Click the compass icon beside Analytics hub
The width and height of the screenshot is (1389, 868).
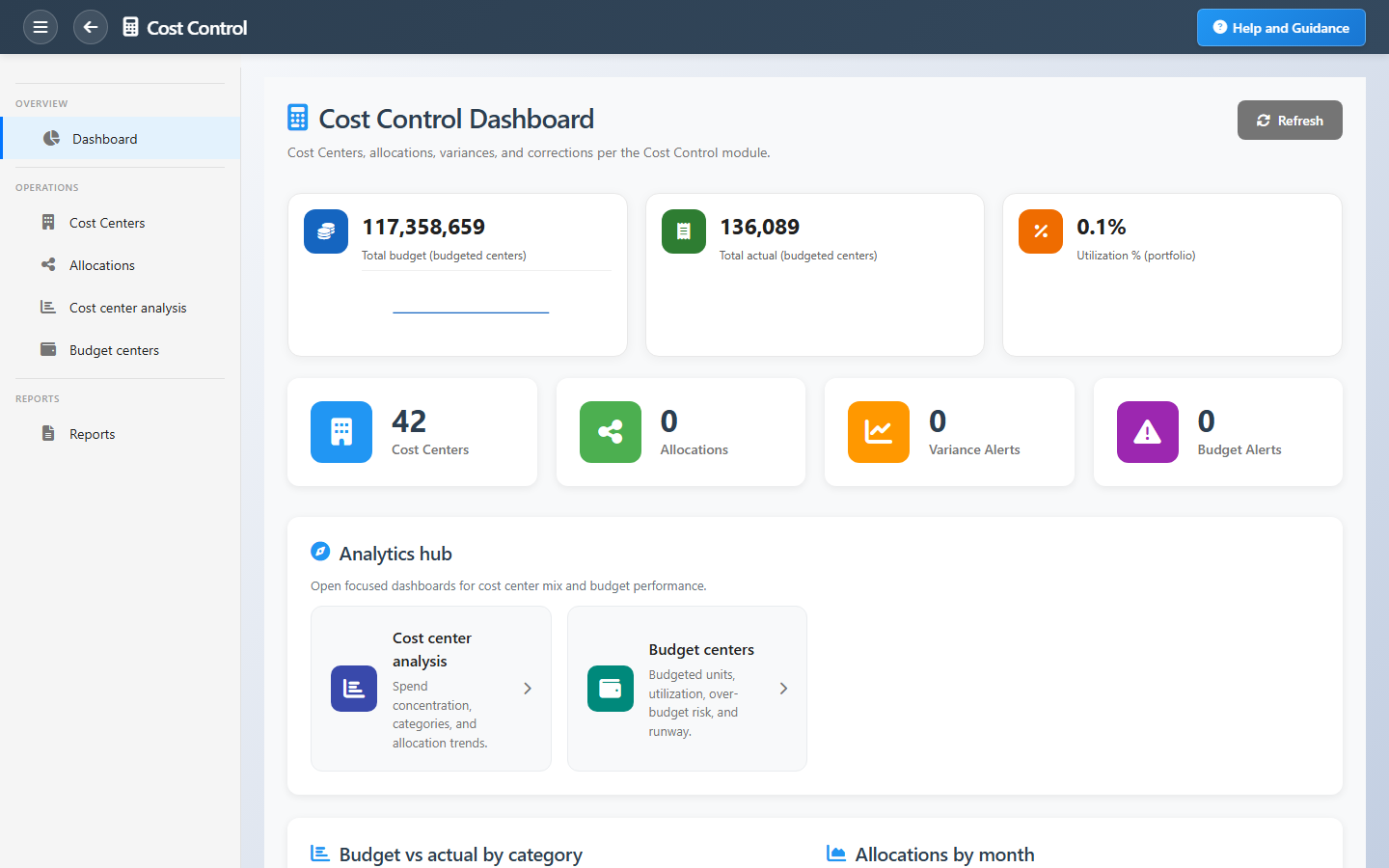click(x=320, y=552)
